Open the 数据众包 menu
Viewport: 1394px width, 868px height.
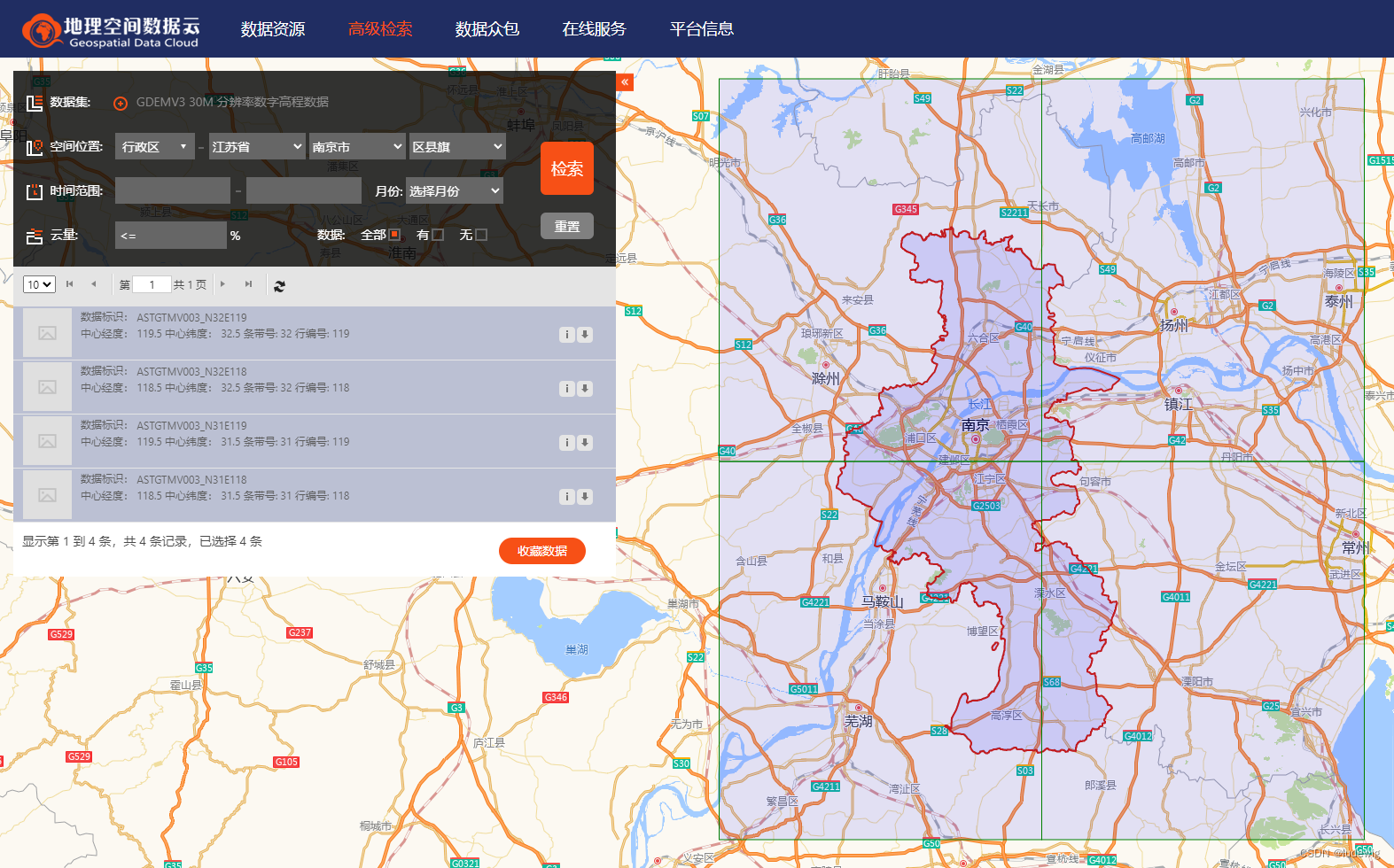coord(487,29)
